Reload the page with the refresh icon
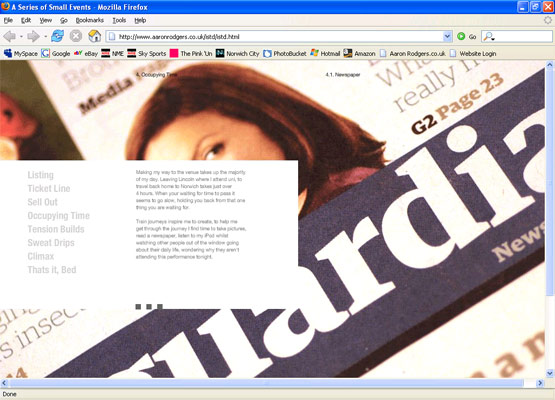This screenshot has height=400, width=555. pyautogui.click(x=57, y=36)
